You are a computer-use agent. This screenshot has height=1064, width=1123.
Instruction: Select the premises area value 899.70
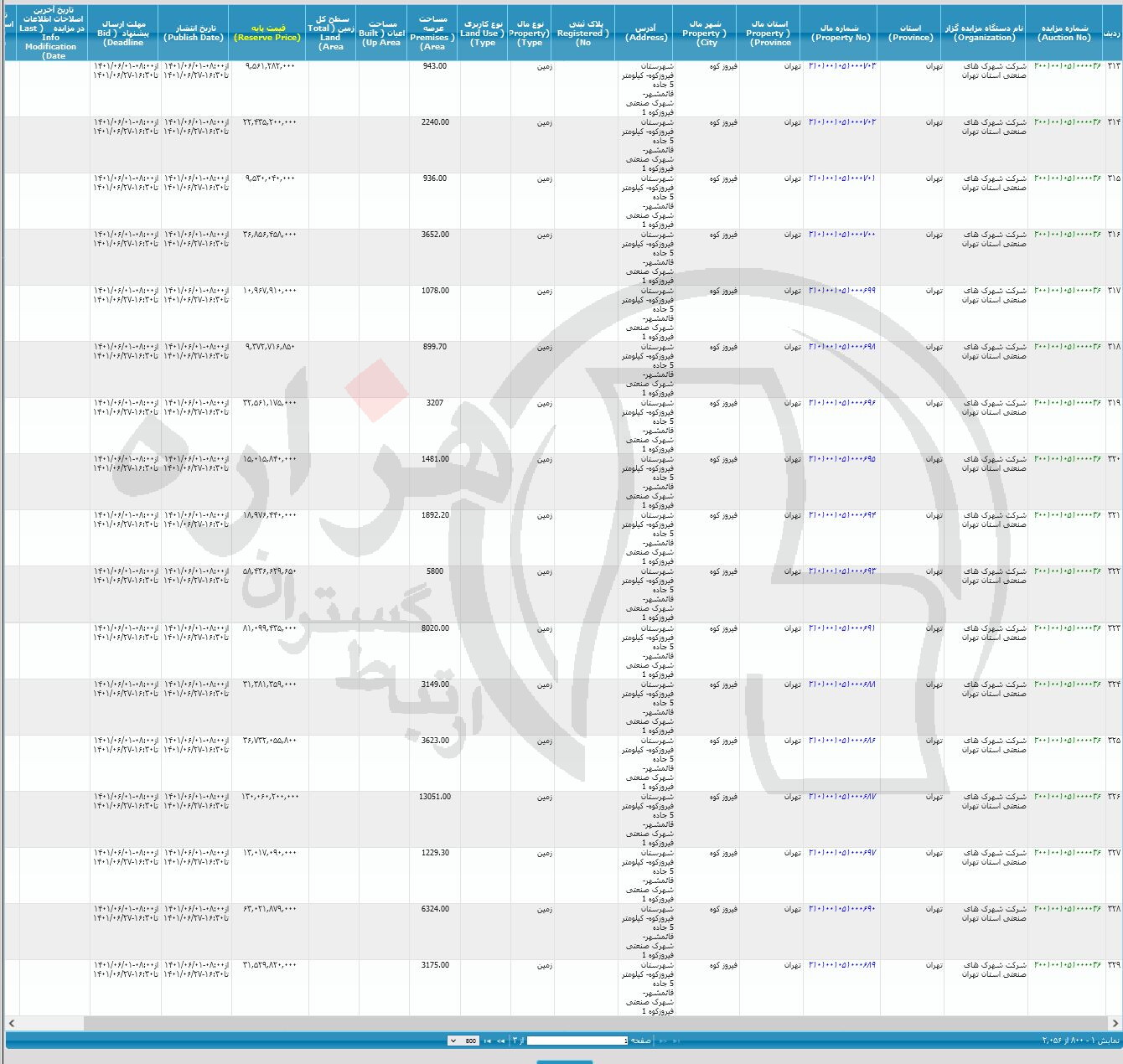[x=434, y=347]
